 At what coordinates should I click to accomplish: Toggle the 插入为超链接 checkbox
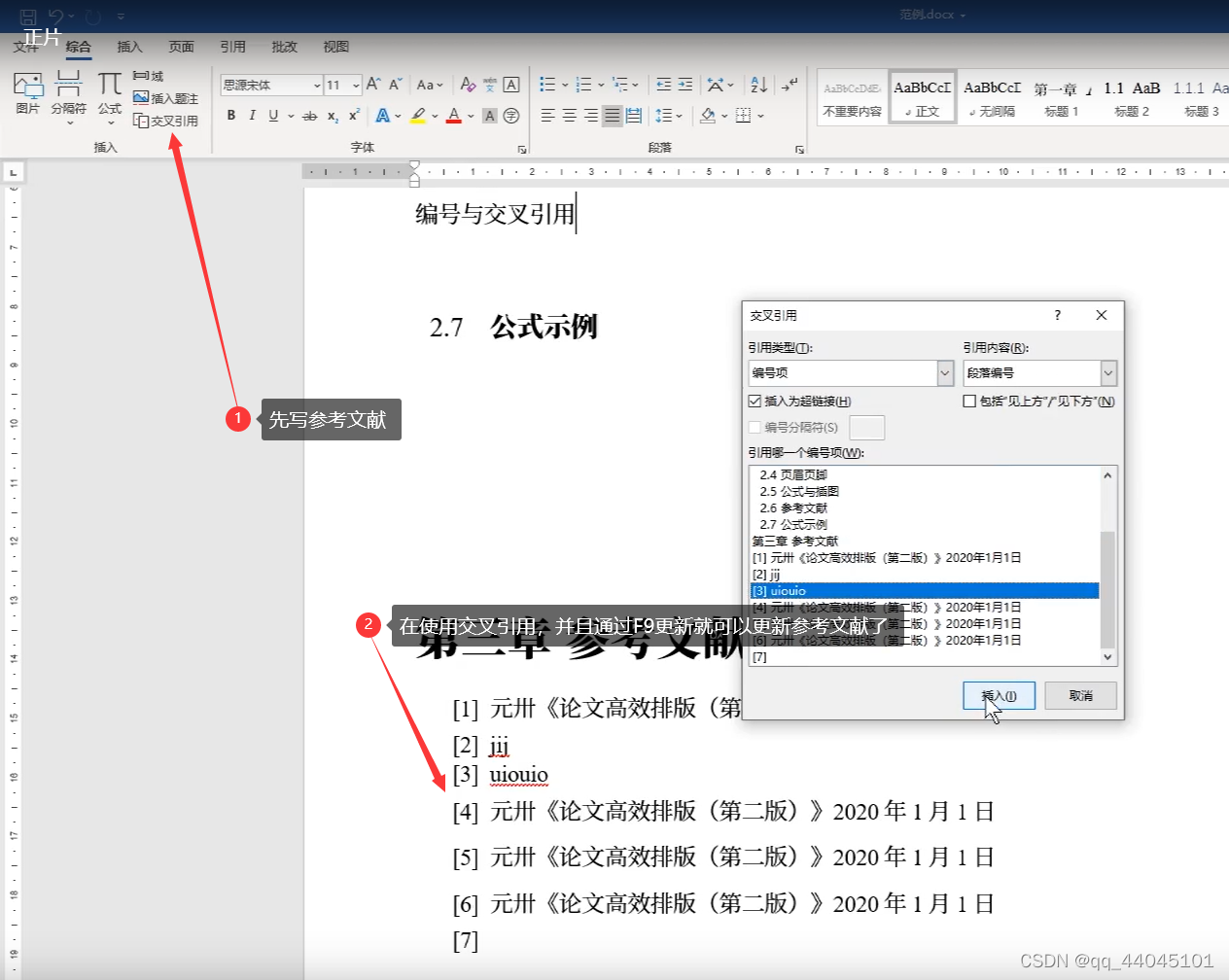coord(755,401)
